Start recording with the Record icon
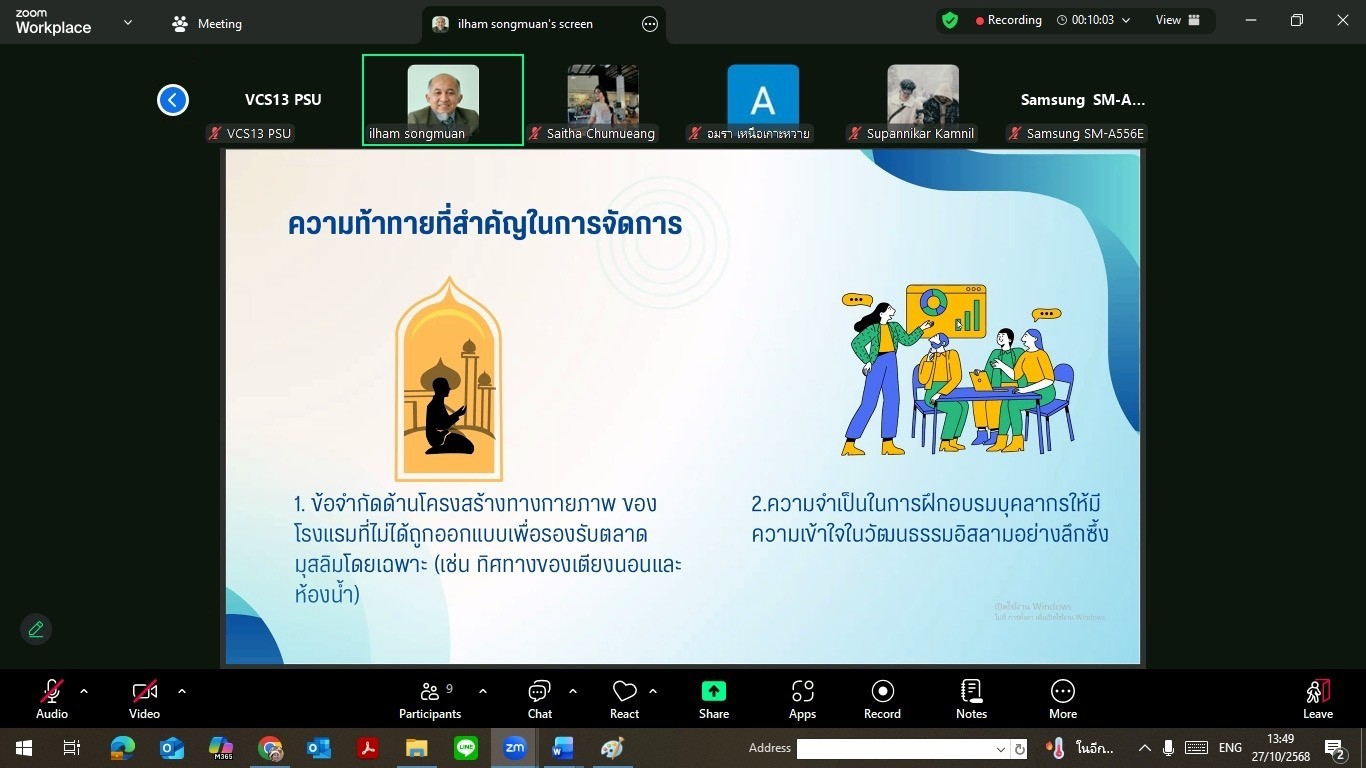1366x768 pixels. (882, 692)
